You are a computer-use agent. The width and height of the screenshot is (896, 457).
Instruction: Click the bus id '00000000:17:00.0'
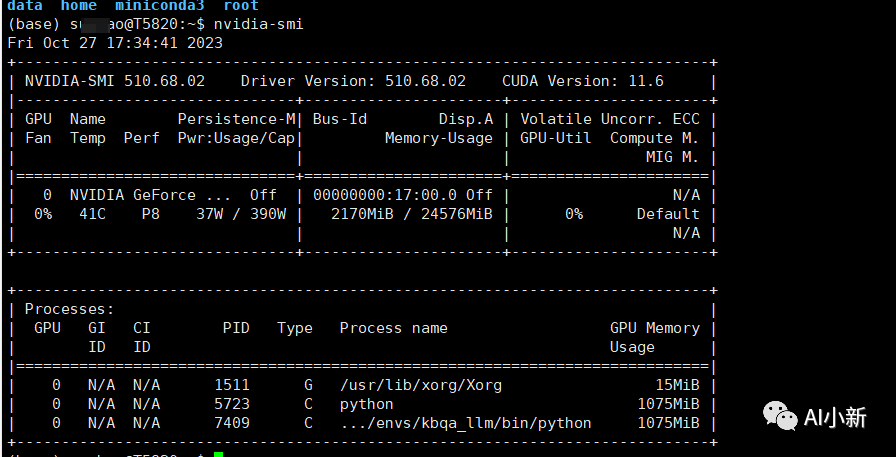(385, 195)
